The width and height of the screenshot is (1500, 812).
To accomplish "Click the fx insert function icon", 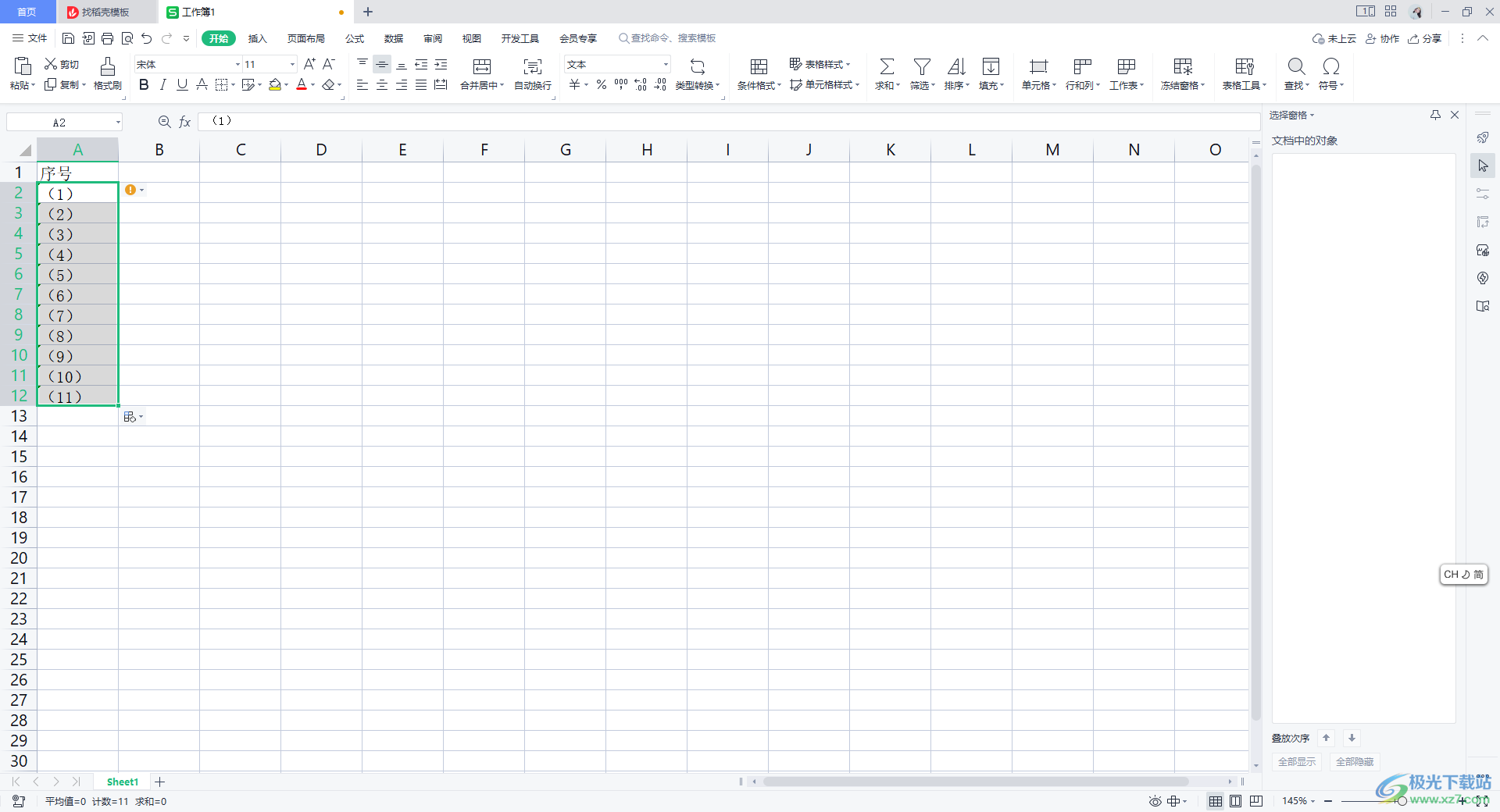I will click(x=185, y=122).
